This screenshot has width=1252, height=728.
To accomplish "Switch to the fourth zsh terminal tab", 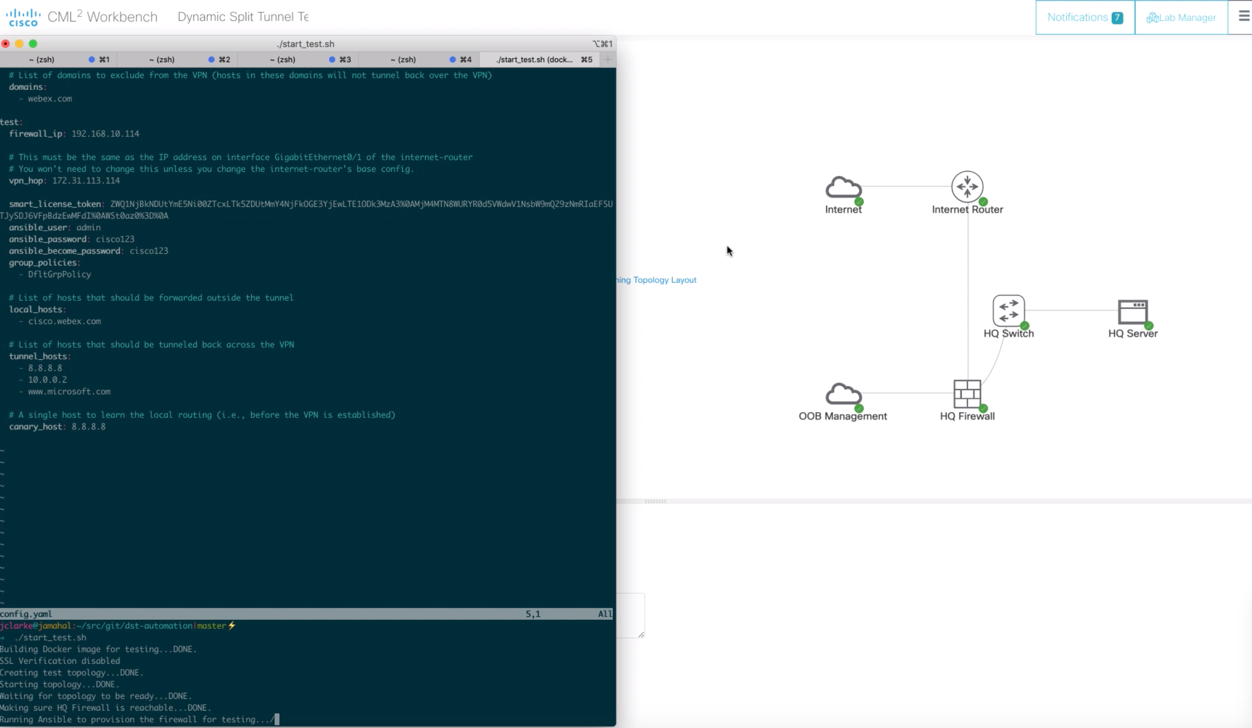I will coord(403,60).
